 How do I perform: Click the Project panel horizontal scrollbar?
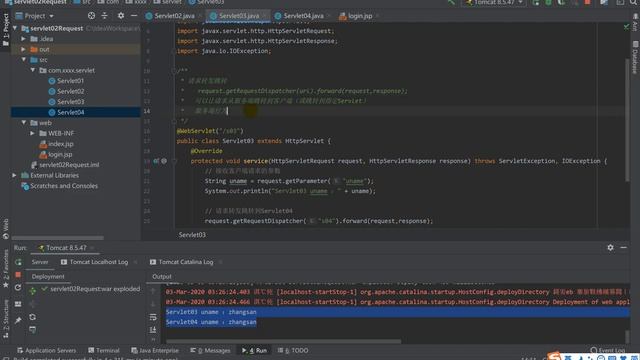(58, 238)
